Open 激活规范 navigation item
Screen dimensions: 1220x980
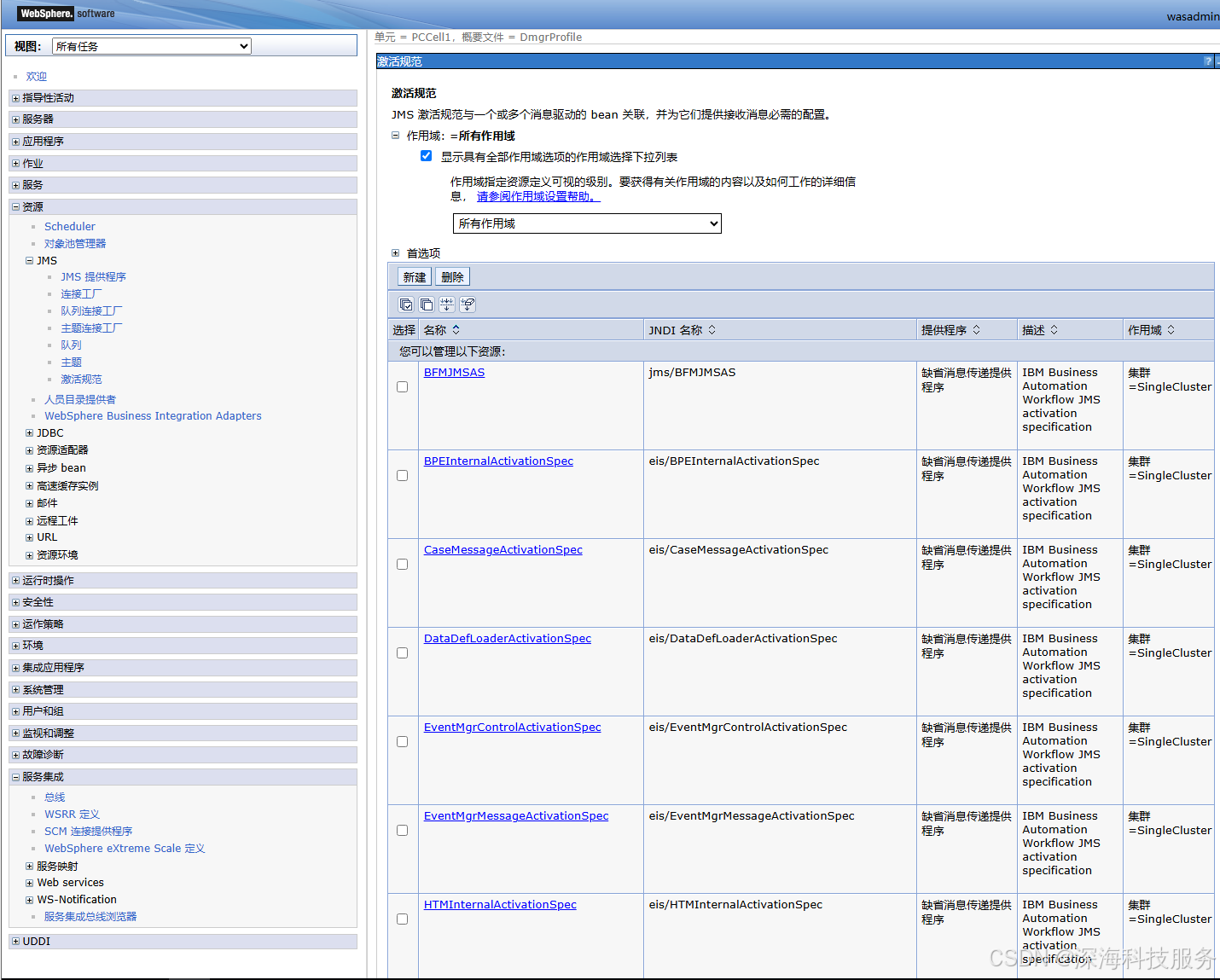click(x=81, y=380)
